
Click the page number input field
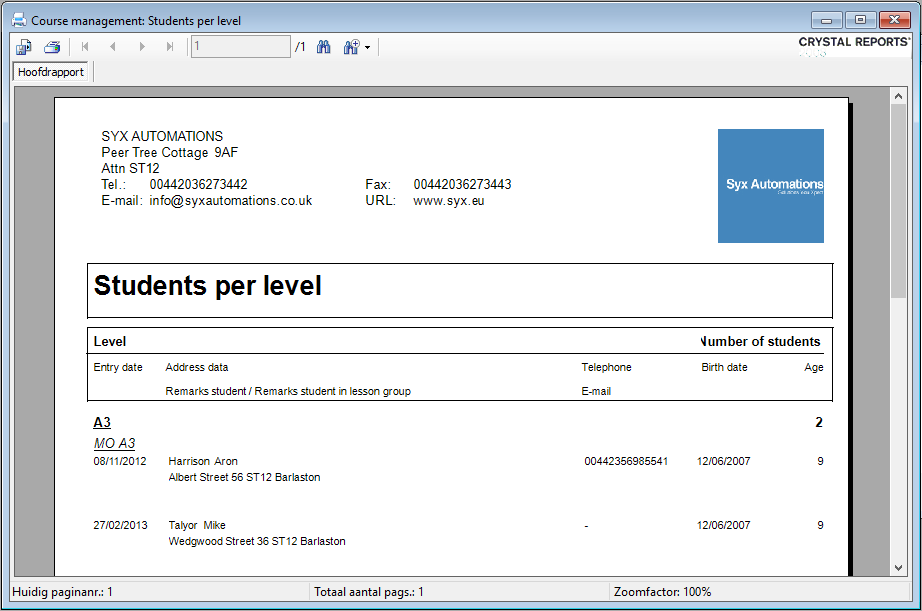240,47
